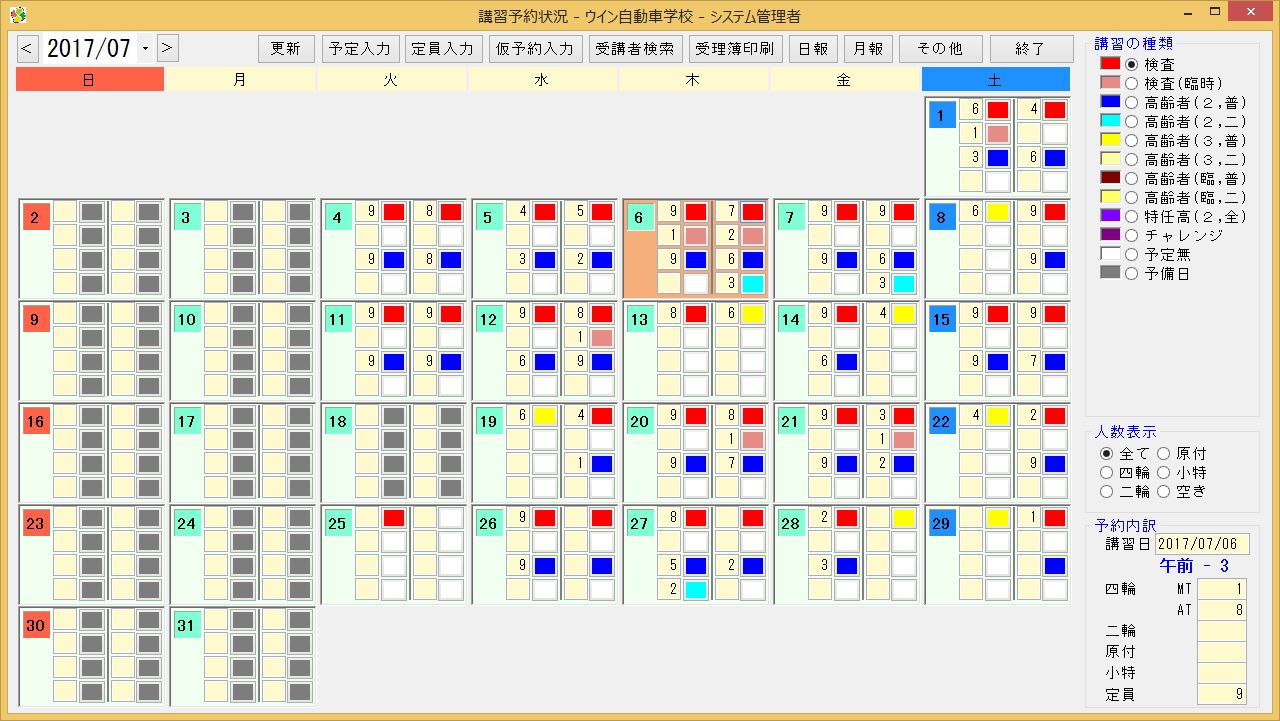Select 高齢者(臨,二) radio button
Image resolution: width=1280 pixels, height=721 pixels.
click(x=1132, y=197)
